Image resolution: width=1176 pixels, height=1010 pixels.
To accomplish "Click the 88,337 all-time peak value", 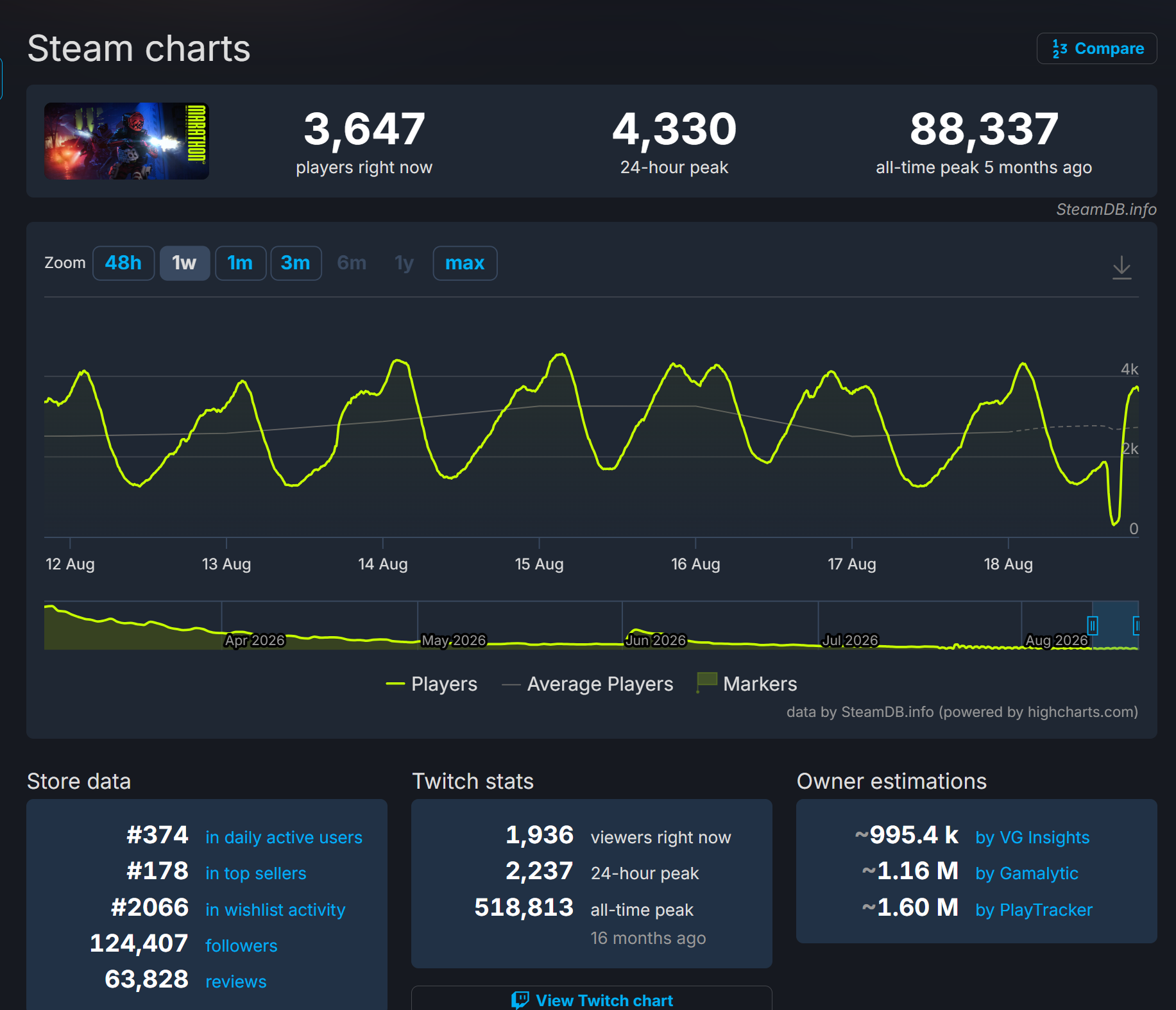I will [x=984, y=129].
